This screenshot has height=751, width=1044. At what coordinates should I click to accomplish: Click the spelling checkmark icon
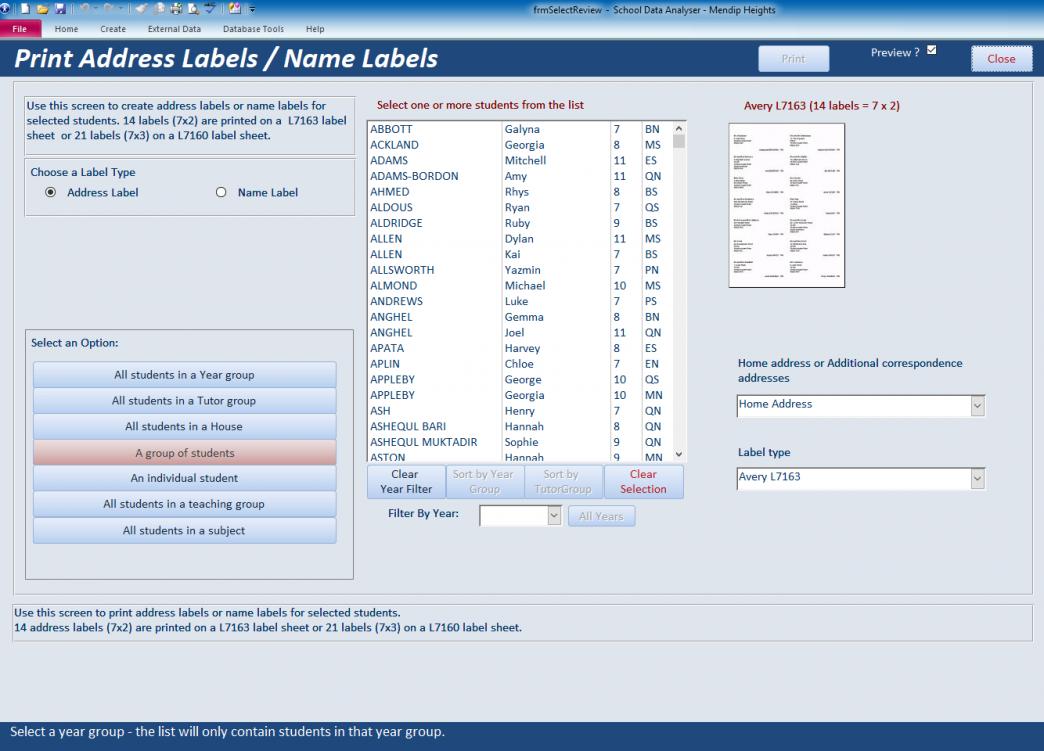pyautogui.click(x=210, y=9)
